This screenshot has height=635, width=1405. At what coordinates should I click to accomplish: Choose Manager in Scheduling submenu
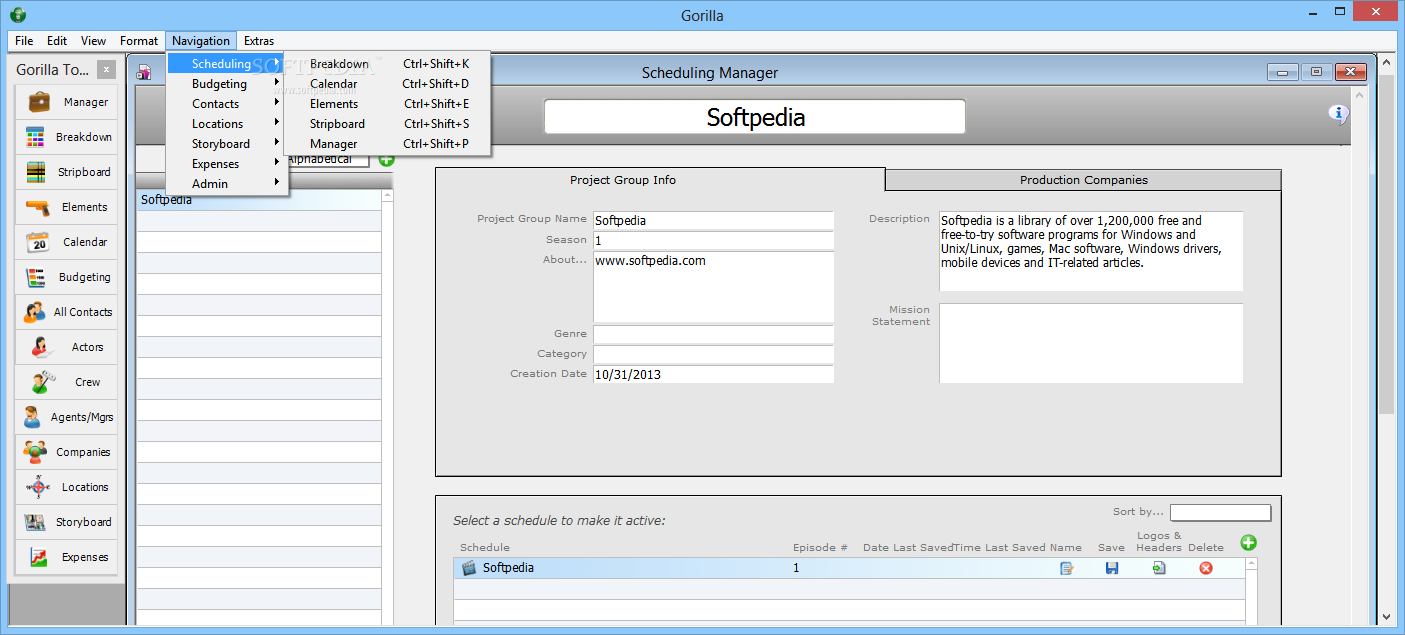coord(387,144)
